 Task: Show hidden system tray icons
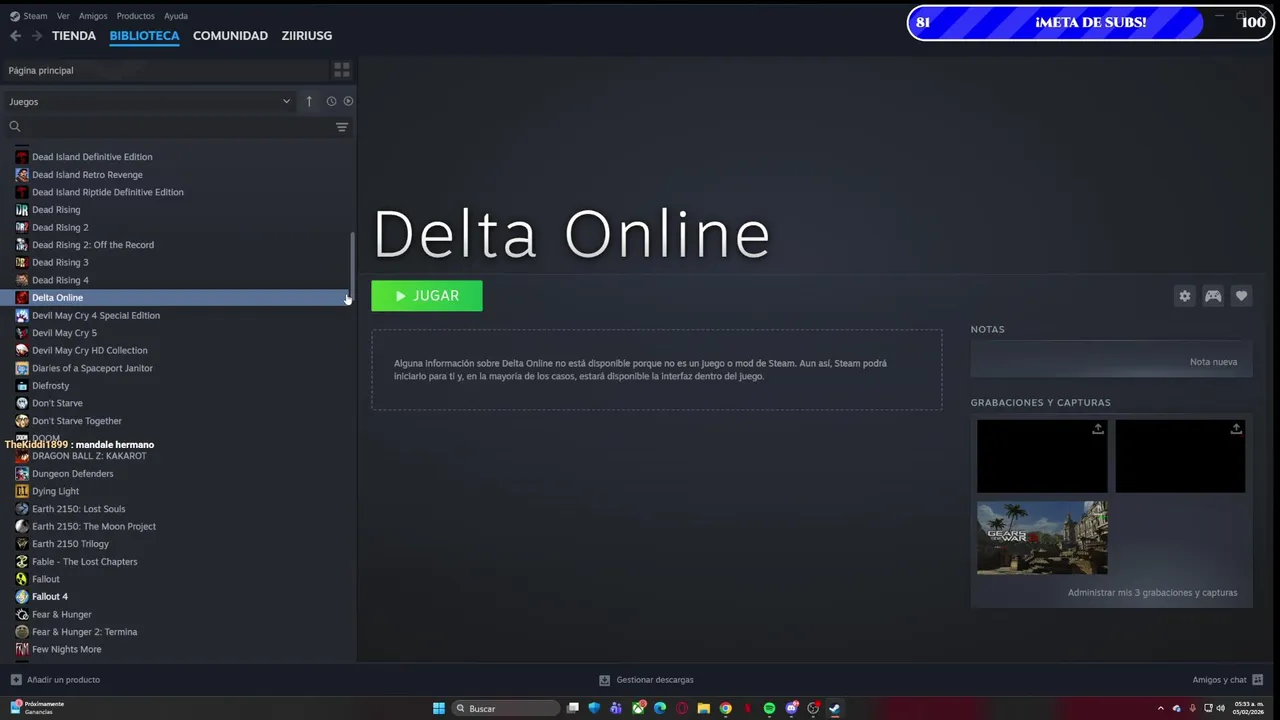[x=1160, y=708]
